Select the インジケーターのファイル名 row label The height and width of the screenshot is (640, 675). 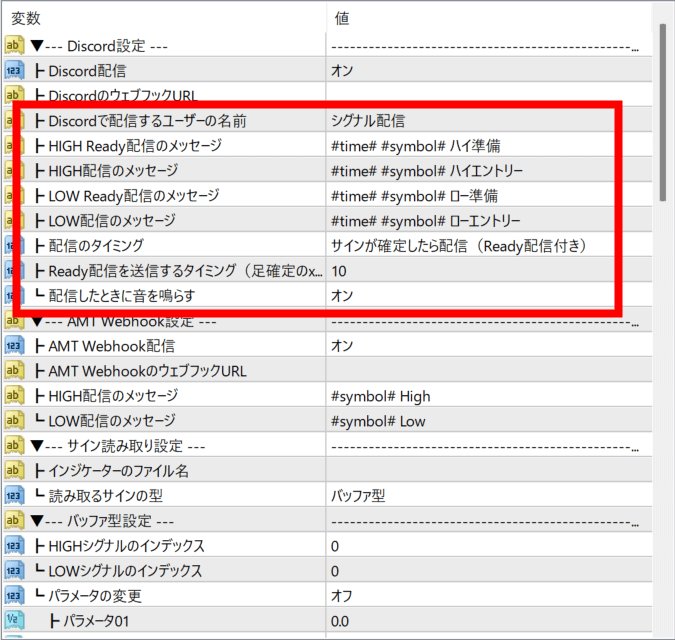(118, 470)
